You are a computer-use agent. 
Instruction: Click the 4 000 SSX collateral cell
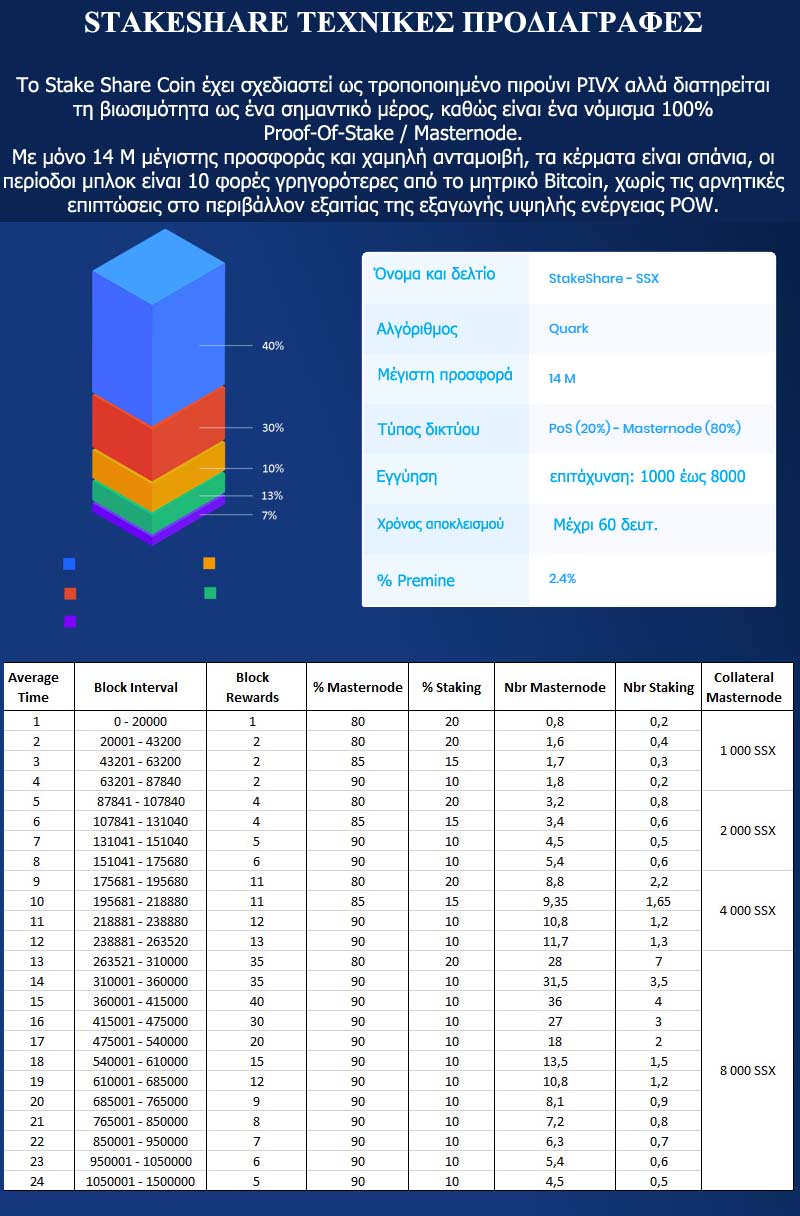coord(748,911)
